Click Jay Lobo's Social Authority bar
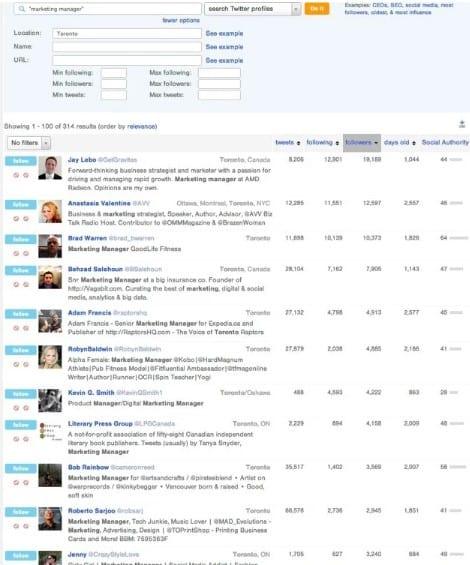The height and width of the screenshot is (565, 470). [x=456, y=160]
